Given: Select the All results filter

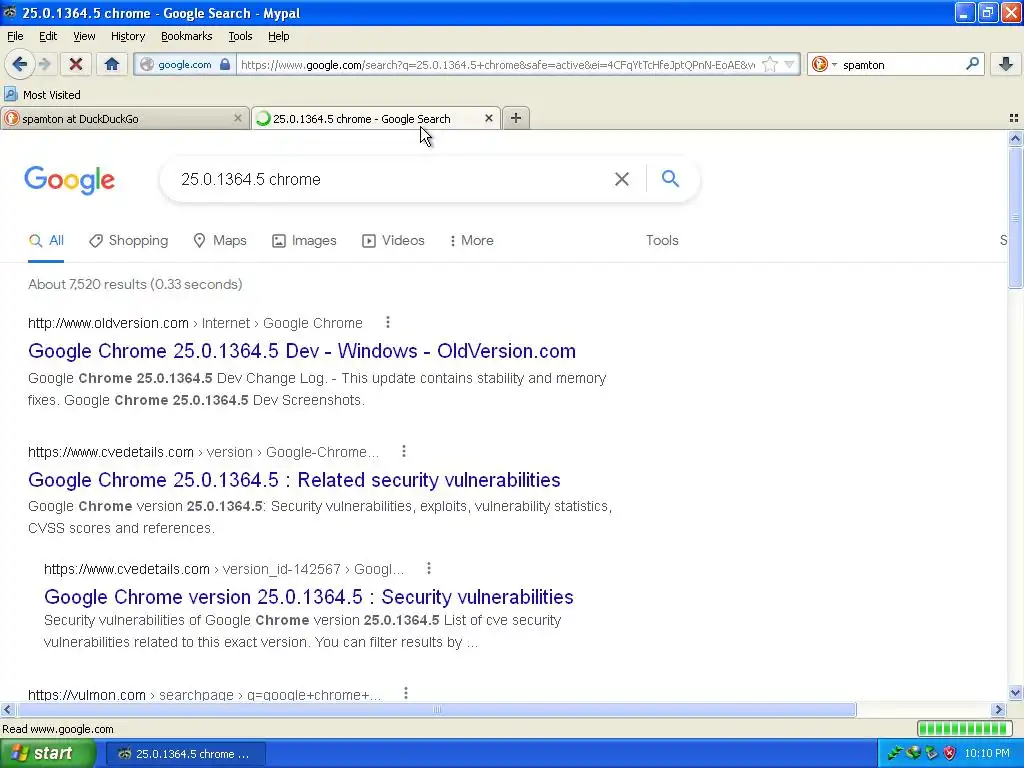Looking at the screenshot, I should click(x=46, y=240).
